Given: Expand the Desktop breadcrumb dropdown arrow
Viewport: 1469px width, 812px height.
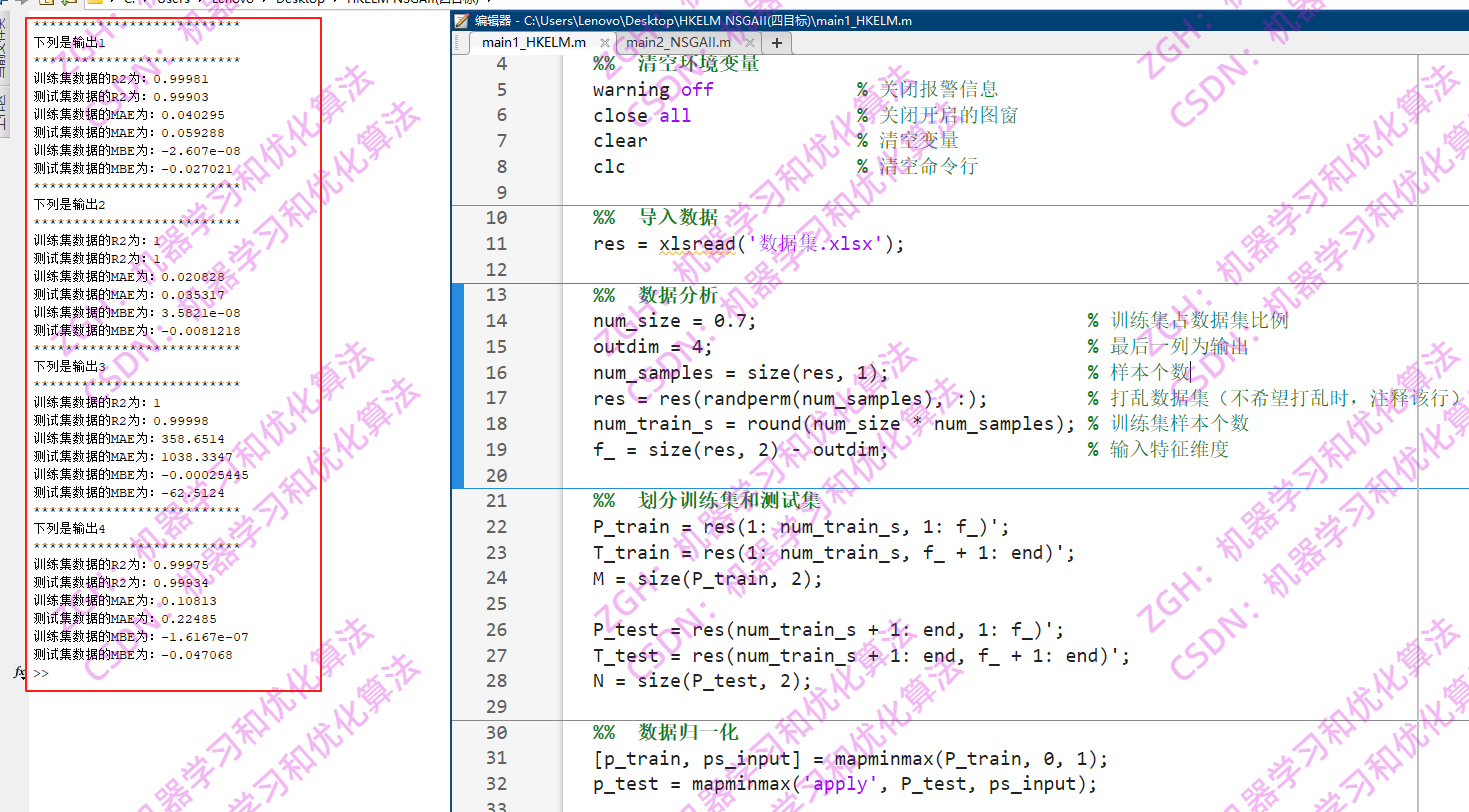Looking at the screenshot, I should [x=334, y=3].
